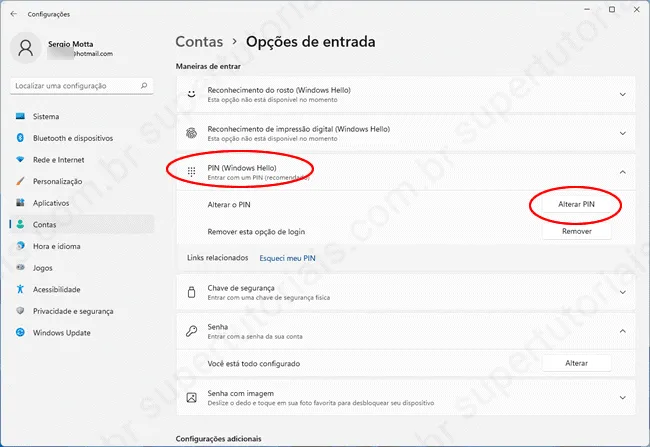
Task: Click 'Você está todo configurado' text
Action: [254, 363]
